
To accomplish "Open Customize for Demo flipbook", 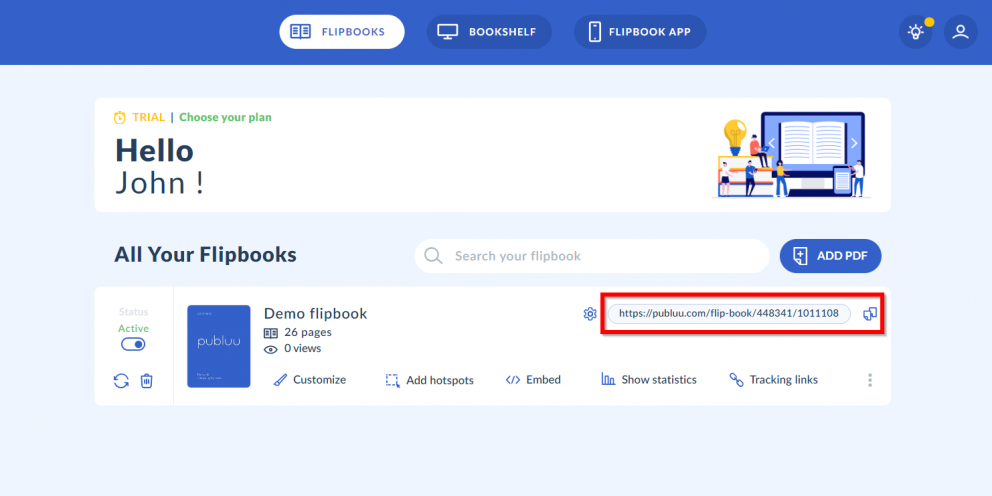I will (310, 380).
